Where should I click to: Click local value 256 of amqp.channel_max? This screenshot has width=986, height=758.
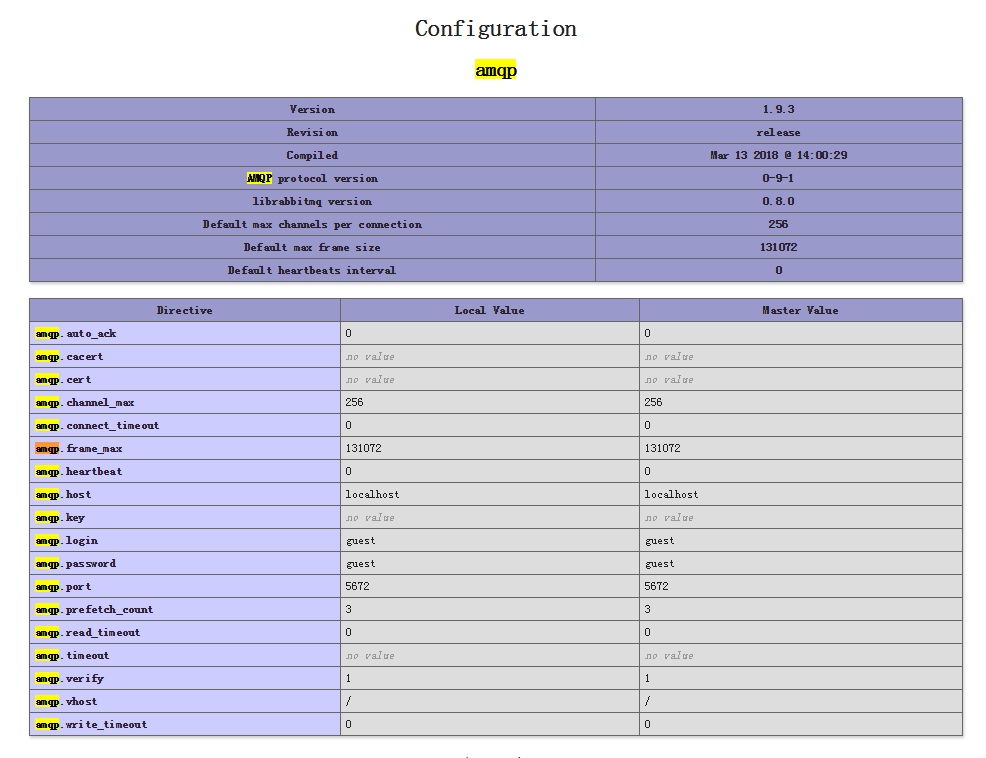(355, 403)
